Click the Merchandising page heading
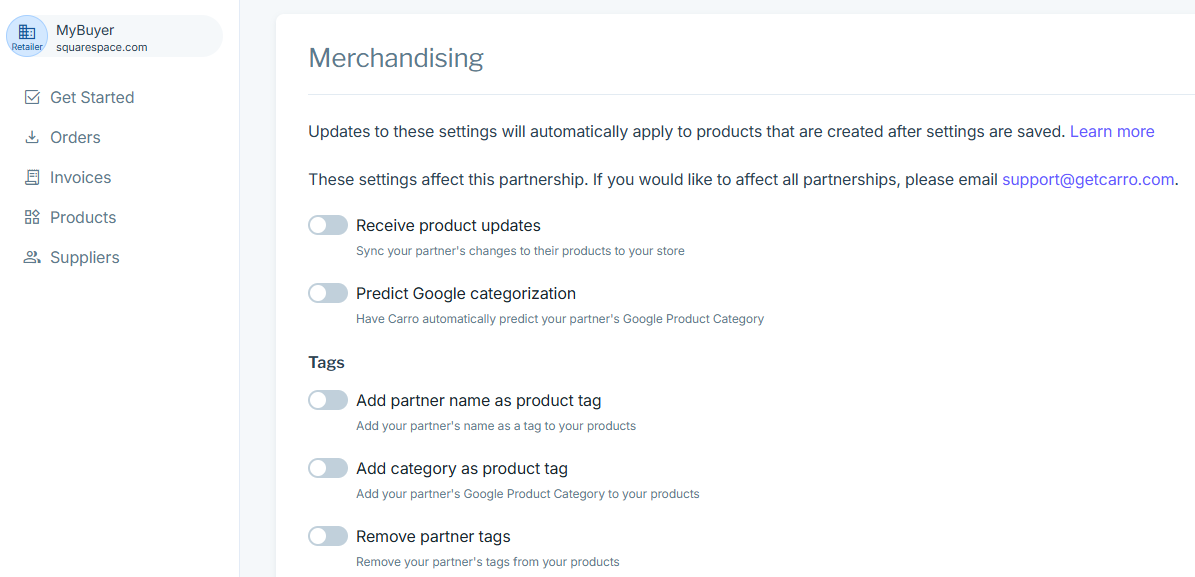This screenshot has width=1195, height=577. click(x=396, y=58)
